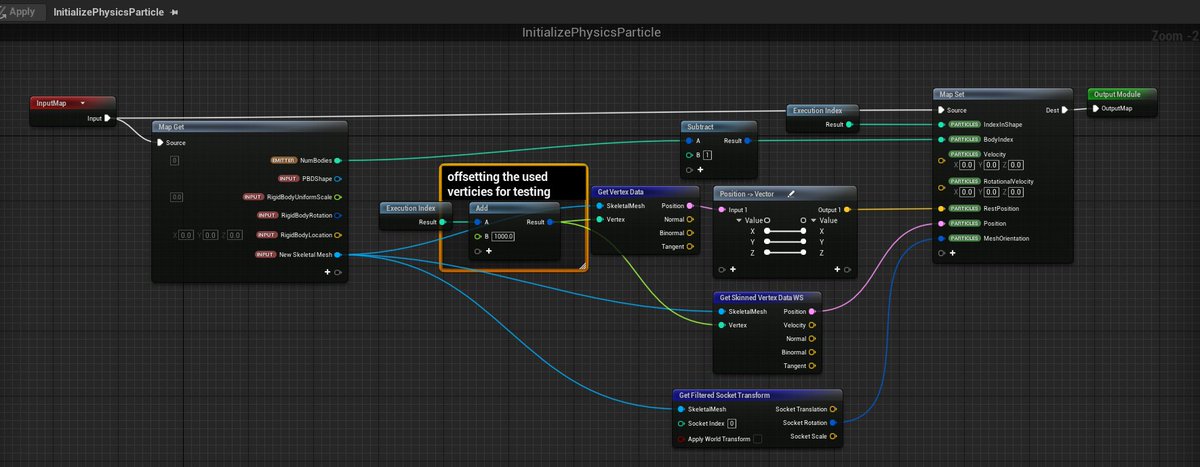Screen dimensions: 1200x467
Task: Click Result pin of left Execution Index node
Action: point(443,222)
